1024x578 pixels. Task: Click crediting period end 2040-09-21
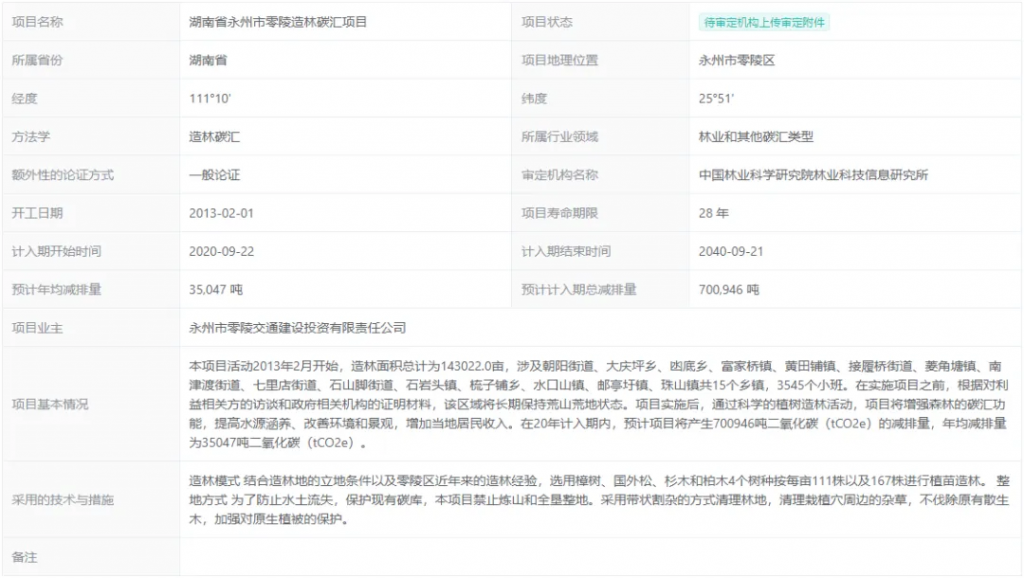731,251
